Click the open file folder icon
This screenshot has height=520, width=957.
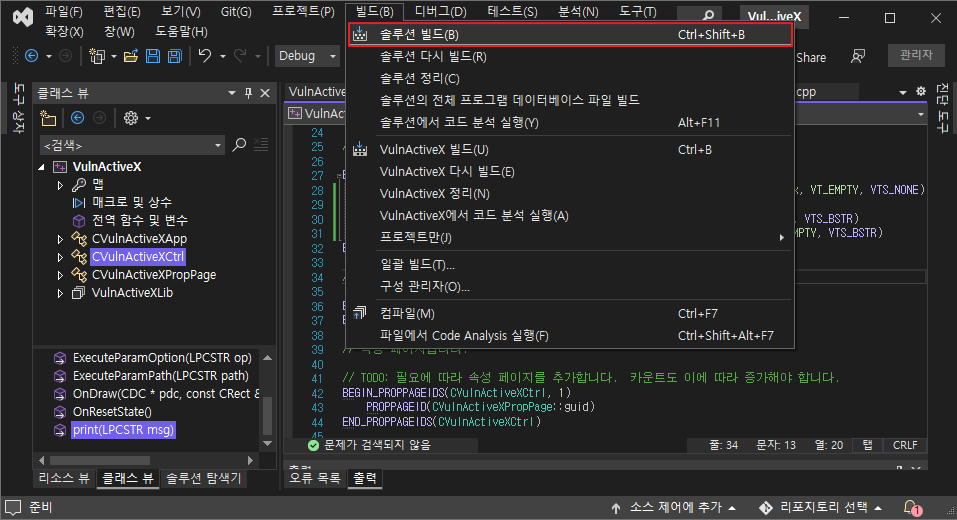click(131, 56)
